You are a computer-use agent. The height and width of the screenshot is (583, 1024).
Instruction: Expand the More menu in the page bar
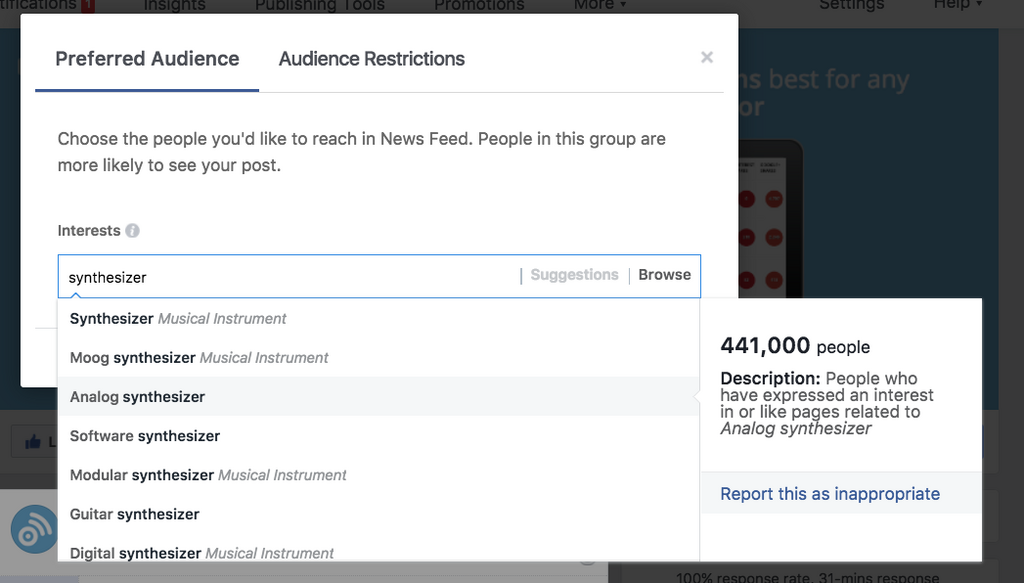pos(600,5)
